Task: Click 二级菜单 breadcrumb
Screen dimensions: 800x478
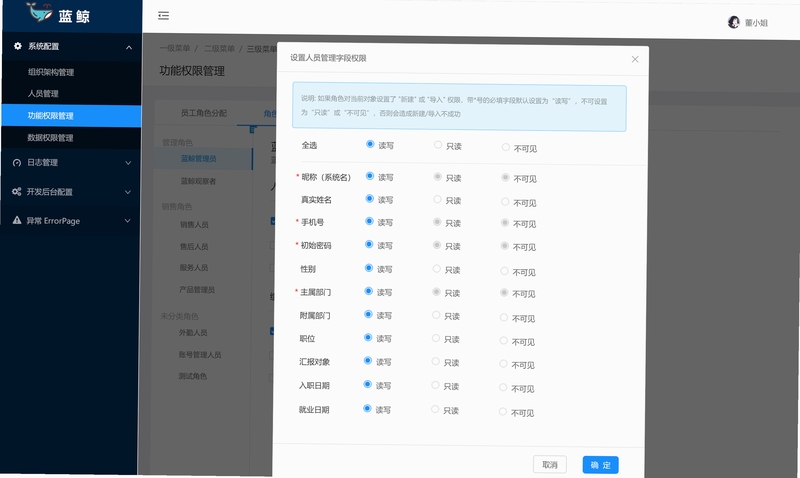Action: tap(219, 48)
